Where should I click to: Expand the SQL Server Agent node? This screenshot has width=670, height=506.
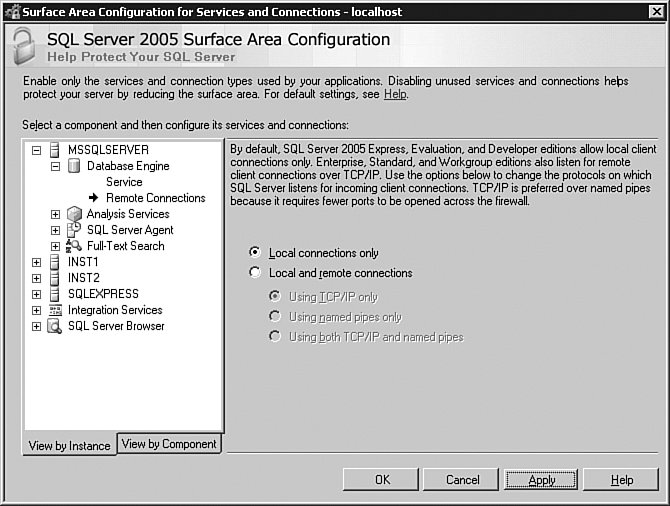(56, 230)
